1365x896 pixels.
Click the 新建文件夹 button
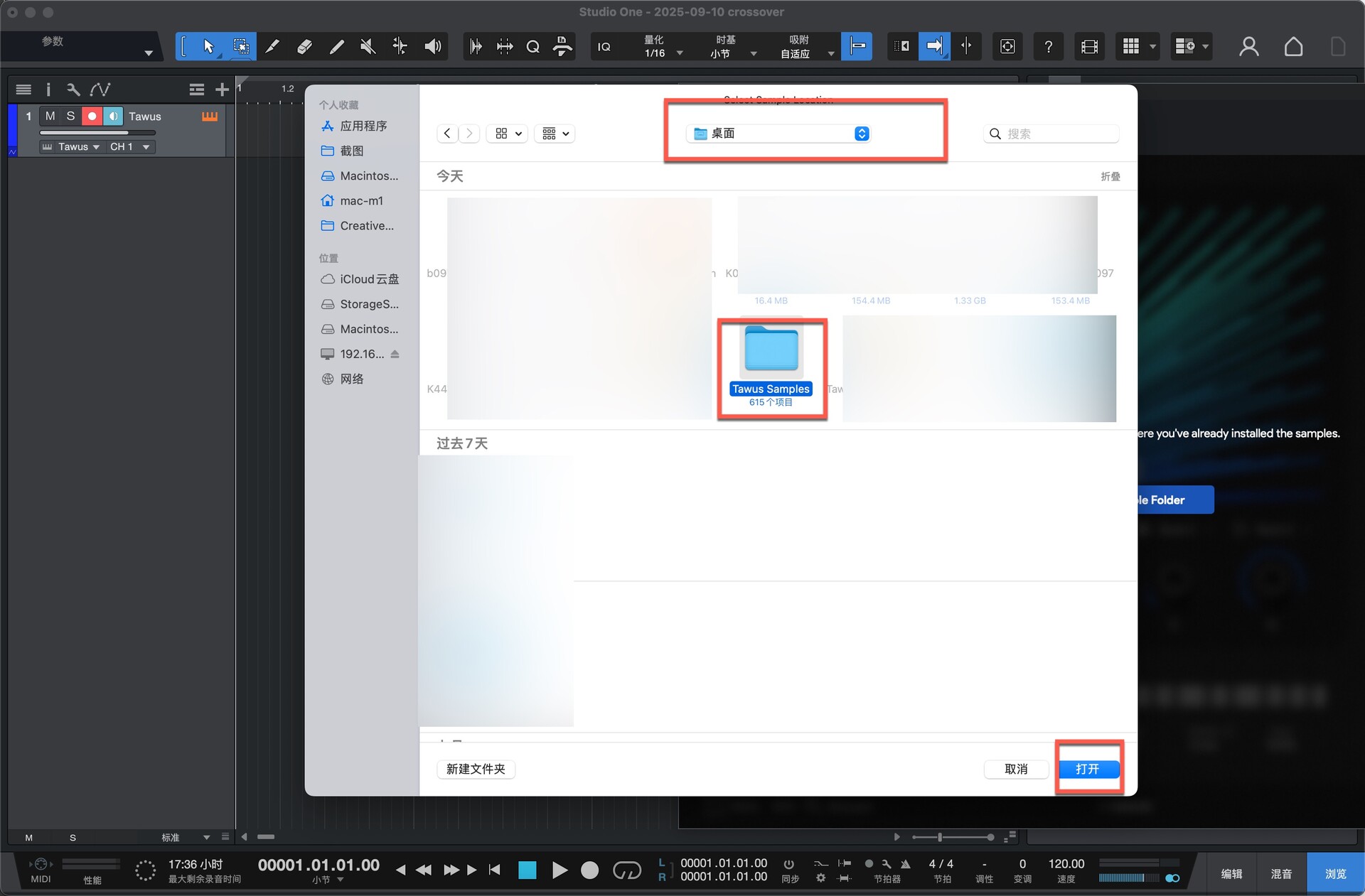coord(476,769)
